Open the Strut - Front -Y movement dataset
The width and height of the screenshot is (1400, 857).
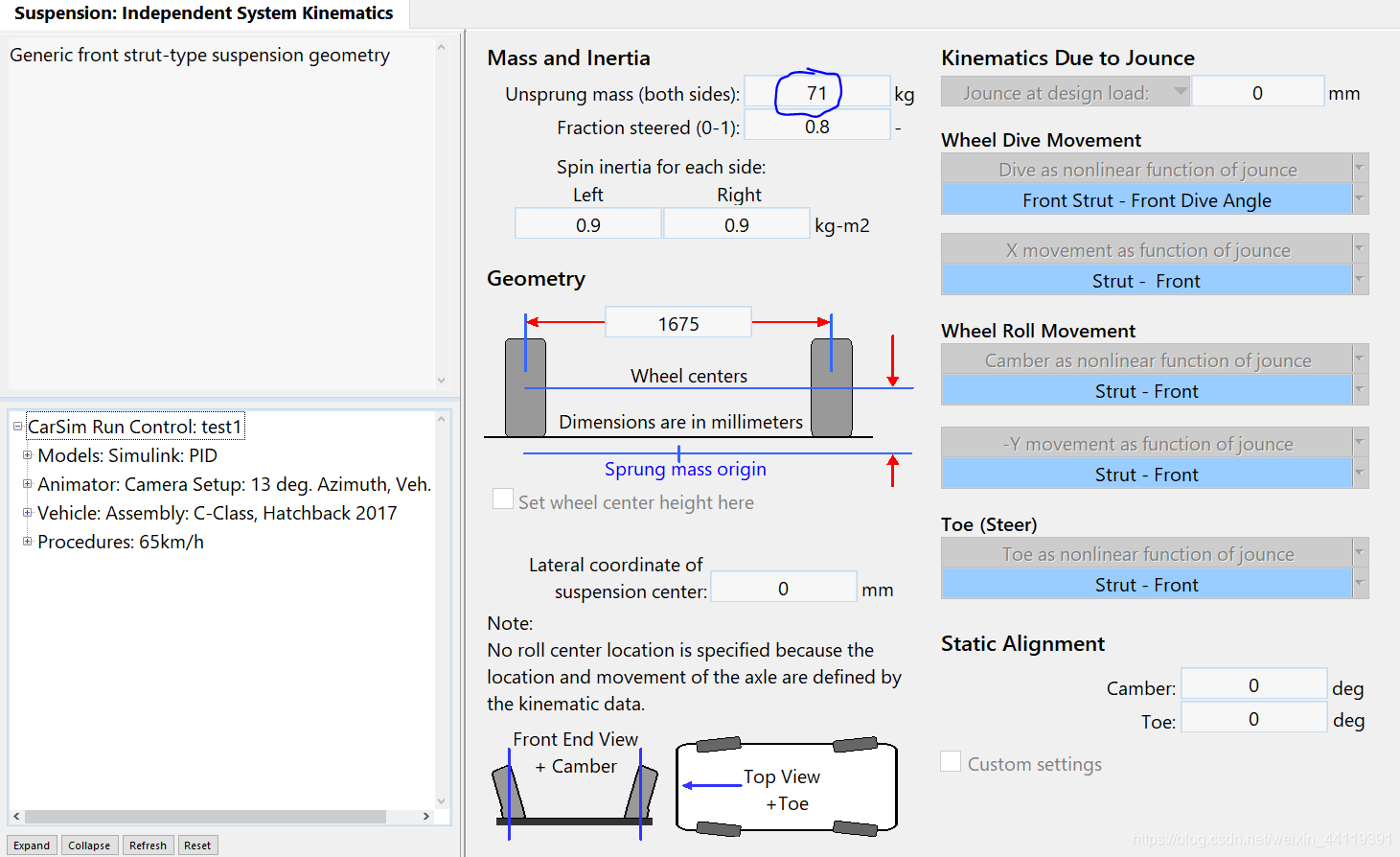pos(1147,474)
